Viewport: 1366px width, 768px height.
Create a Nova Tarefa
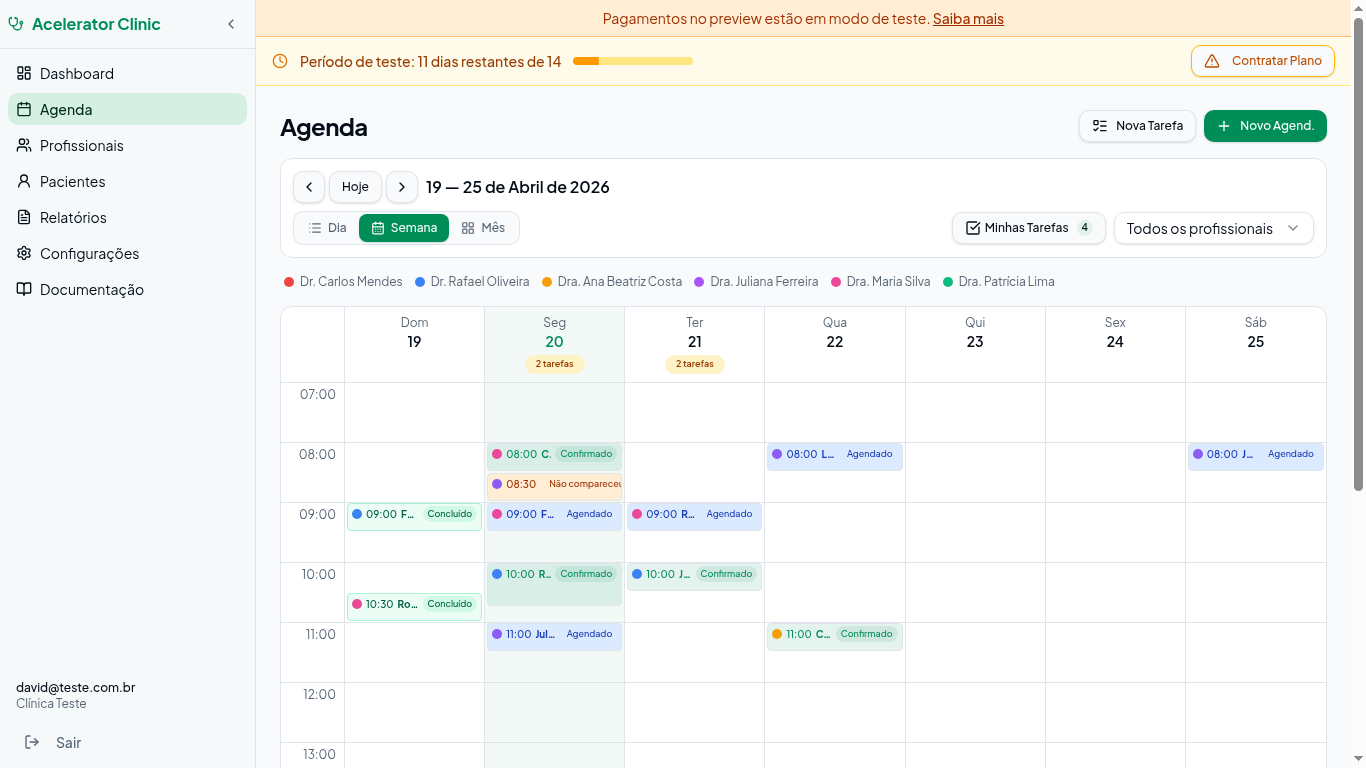[x=1137, y=126]
